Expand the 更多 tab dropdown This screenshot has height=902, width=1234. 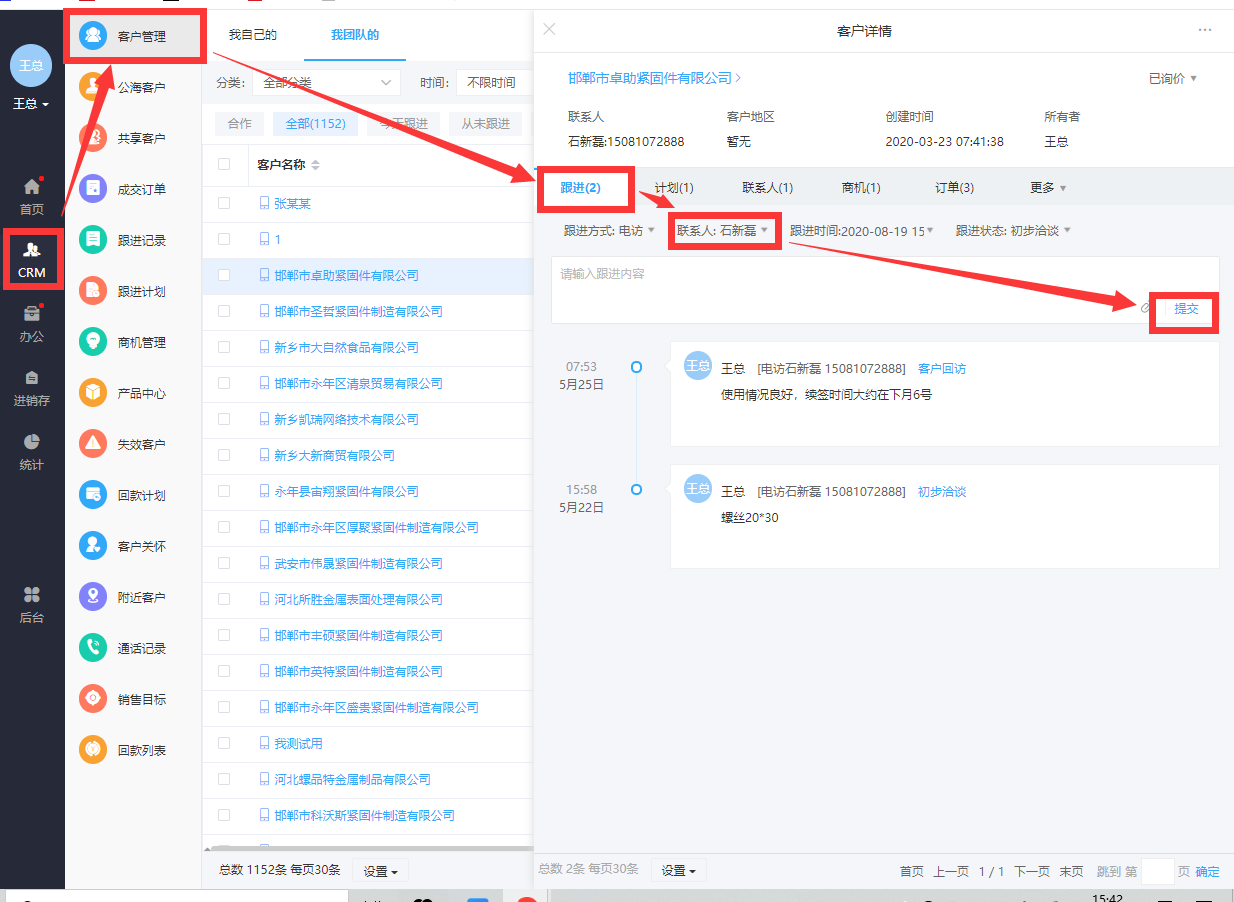pyautogui.click(x=1048, y=188)
